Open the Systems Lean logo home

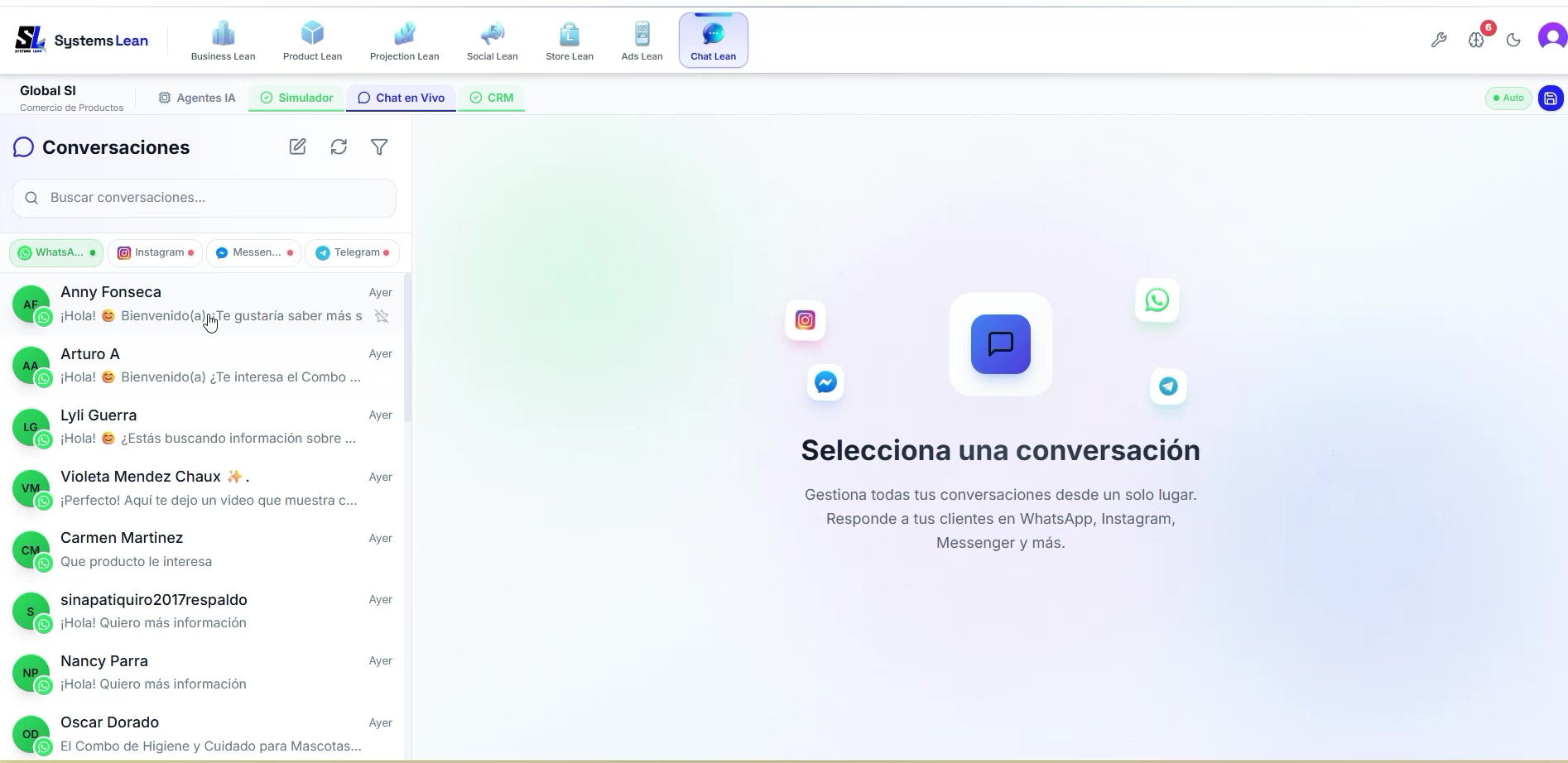point(81,40)
